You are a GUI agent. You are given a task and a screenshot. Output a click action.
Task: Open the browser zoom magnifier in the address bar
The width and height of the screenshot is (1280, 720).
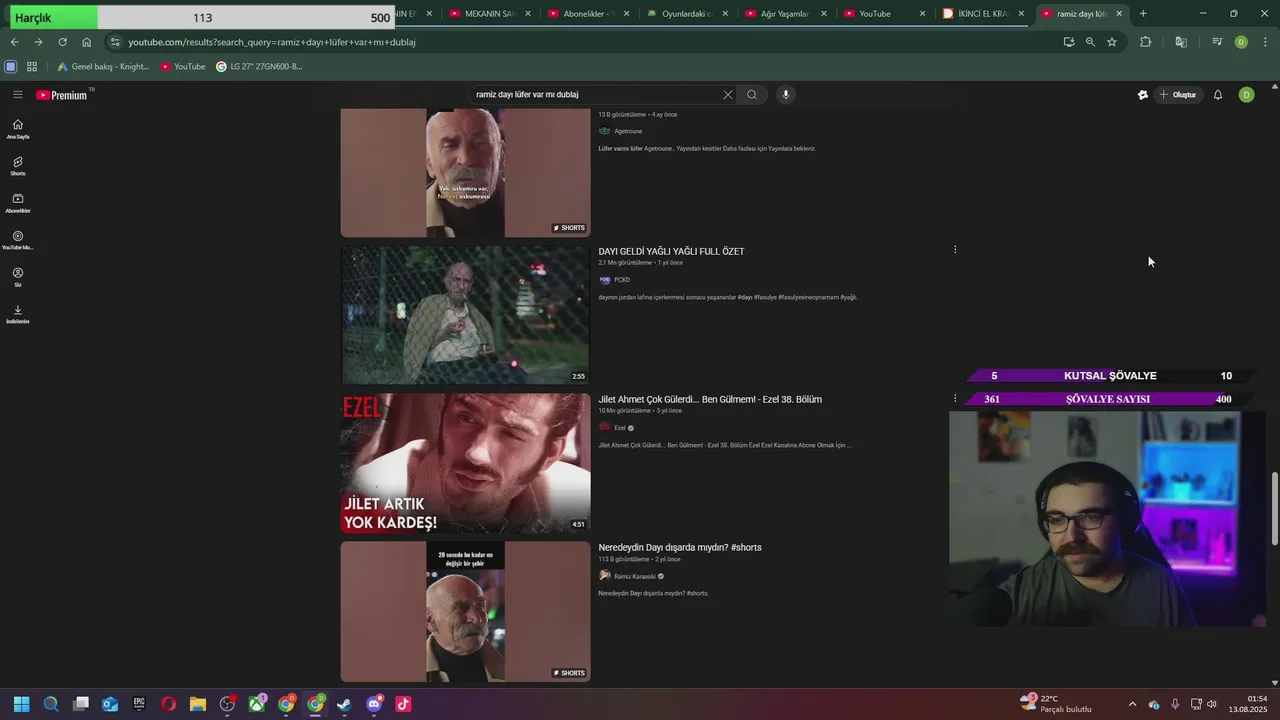1090,42
